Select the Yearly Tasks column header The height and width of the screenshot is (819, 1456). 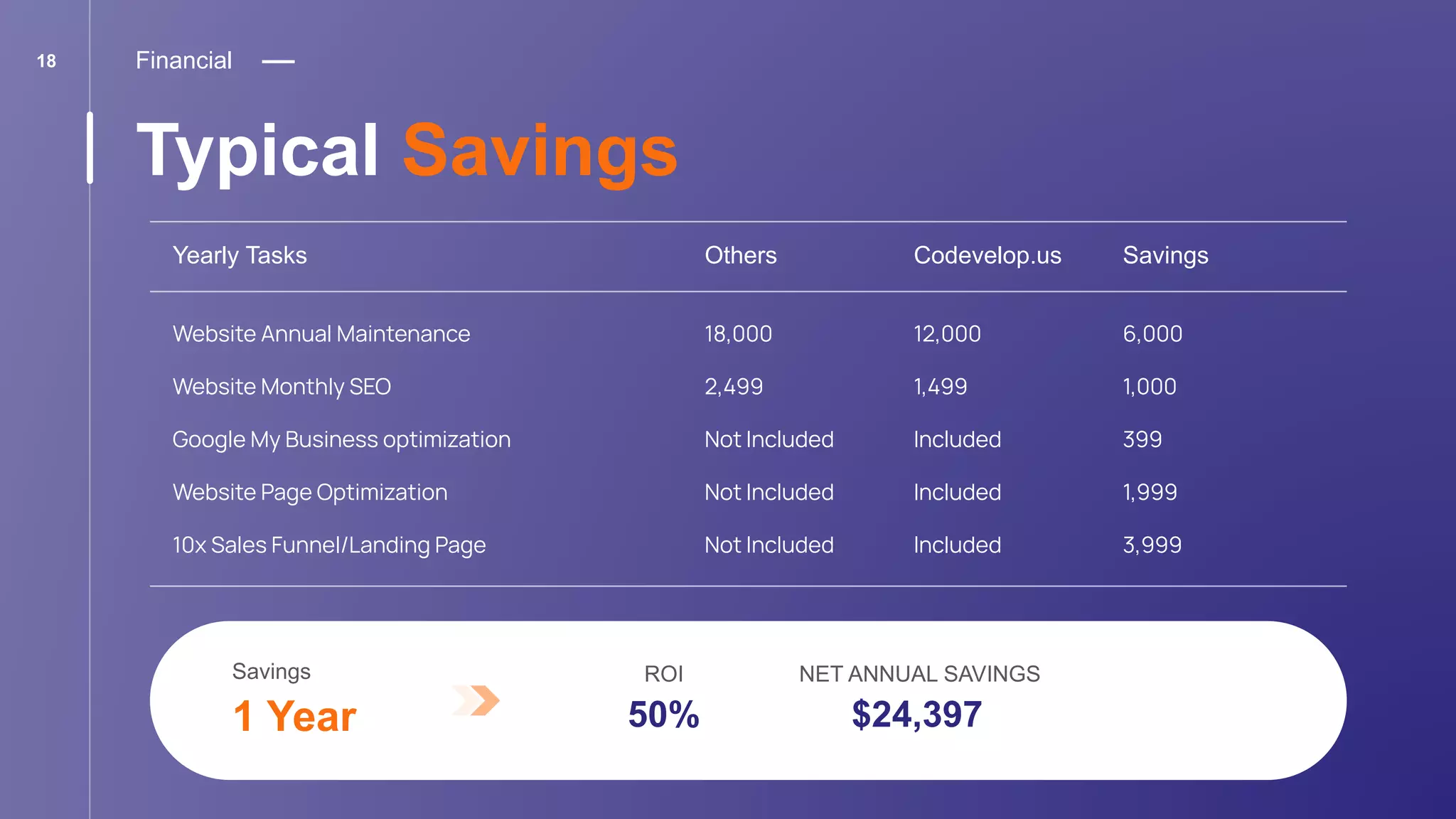240,255
